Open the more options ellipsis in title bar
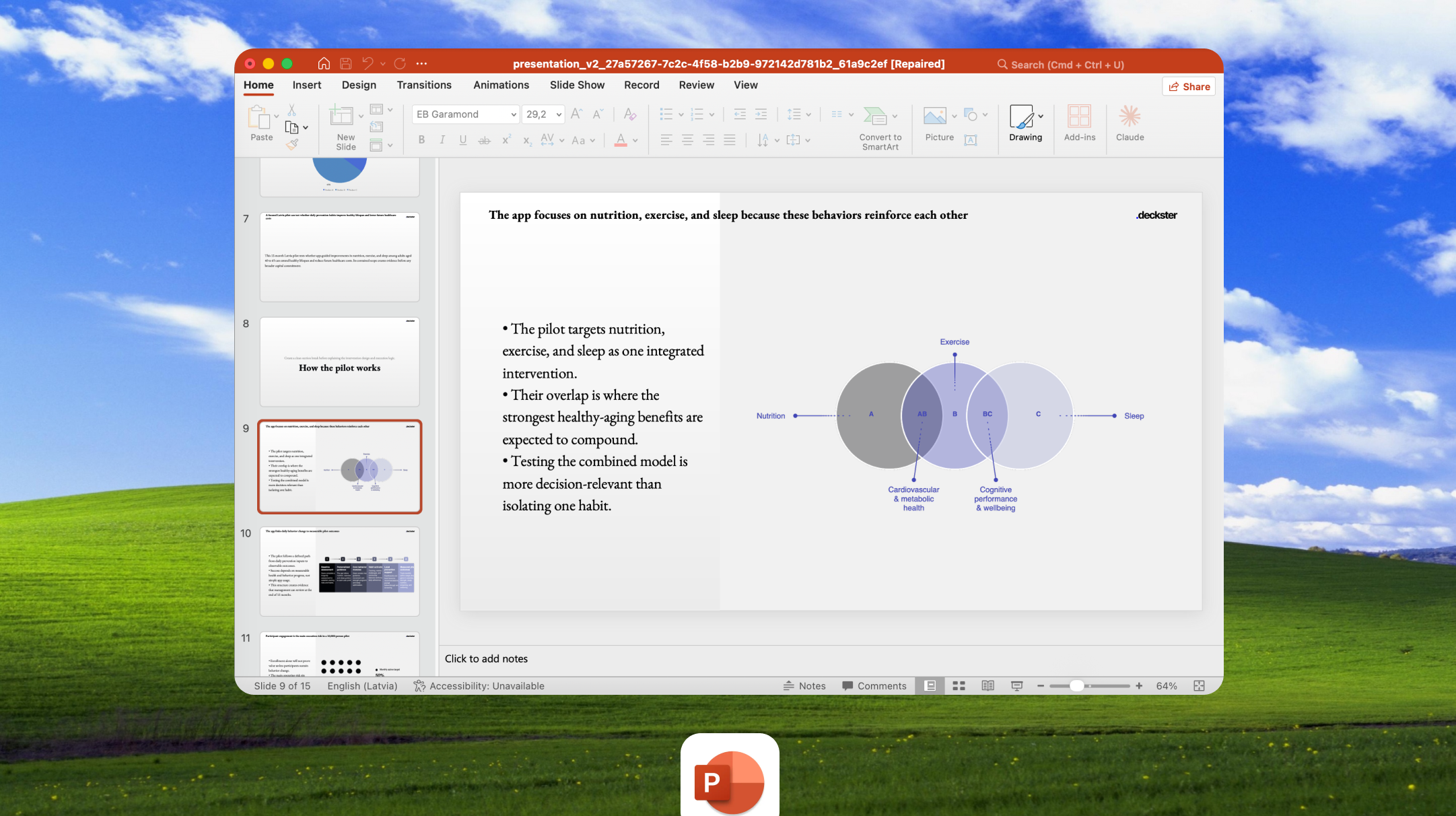This screenshot has height=816, width=1456. point(421,63)
